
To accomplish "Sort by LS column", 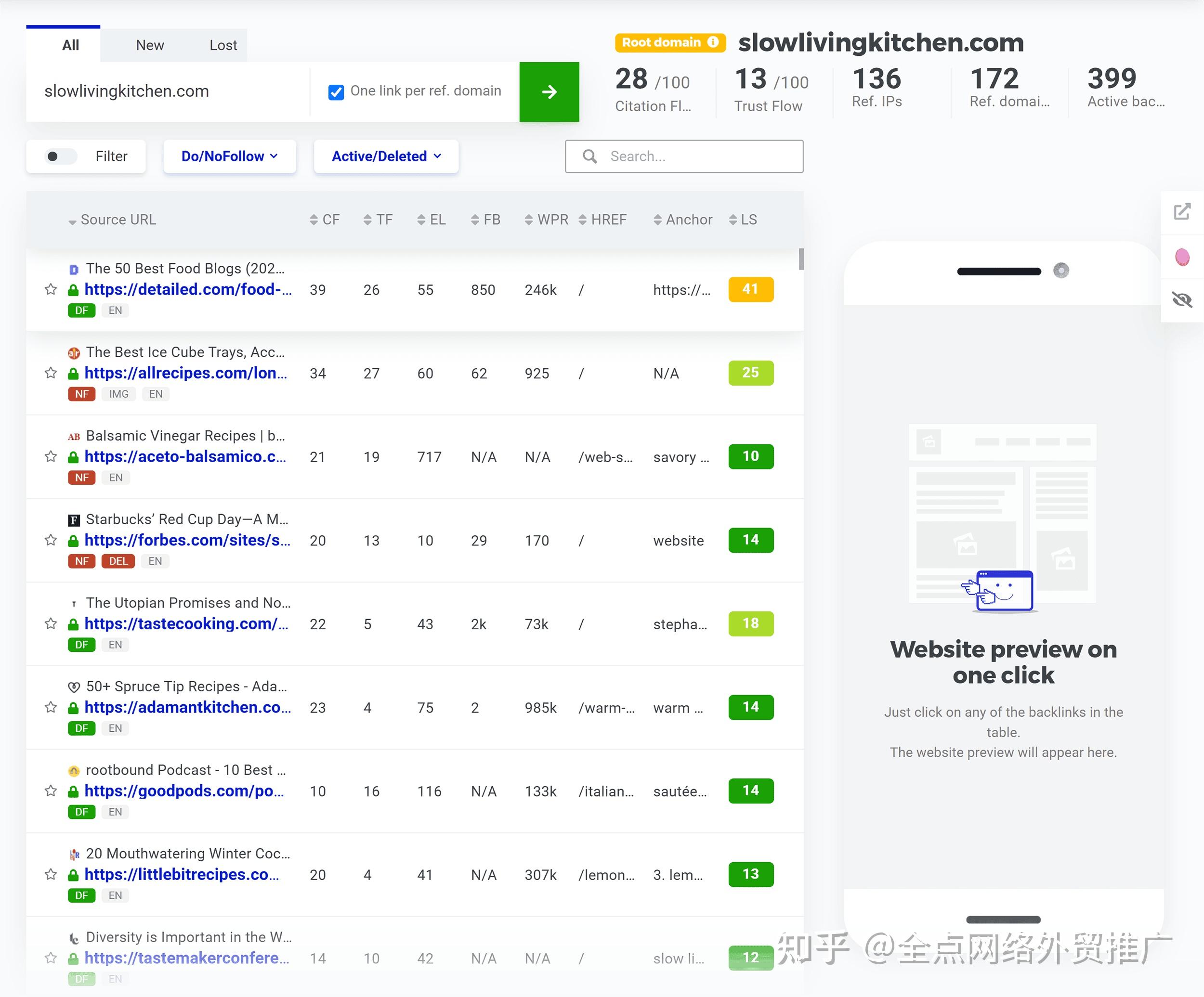I will point(743,220).
